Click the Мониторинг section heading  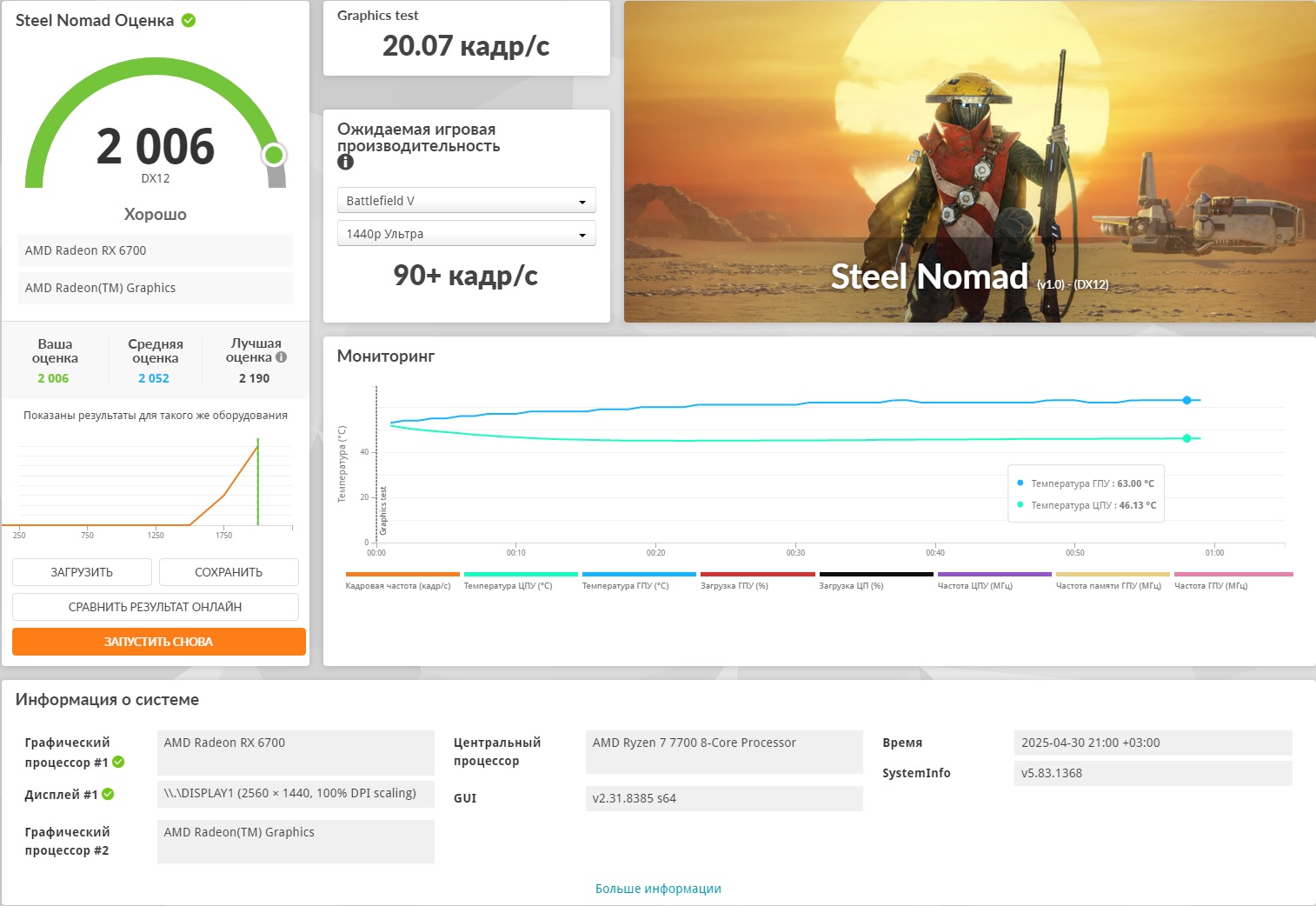386,356
